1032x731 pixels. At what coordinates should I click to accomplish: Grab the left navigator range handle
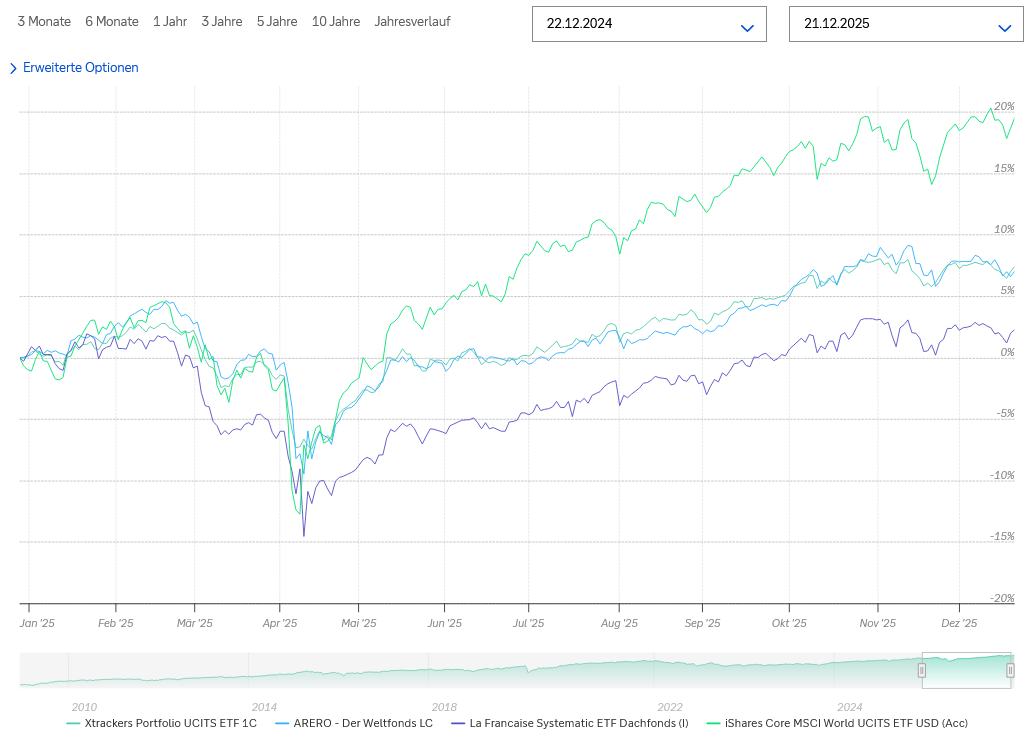coord(921,670)
